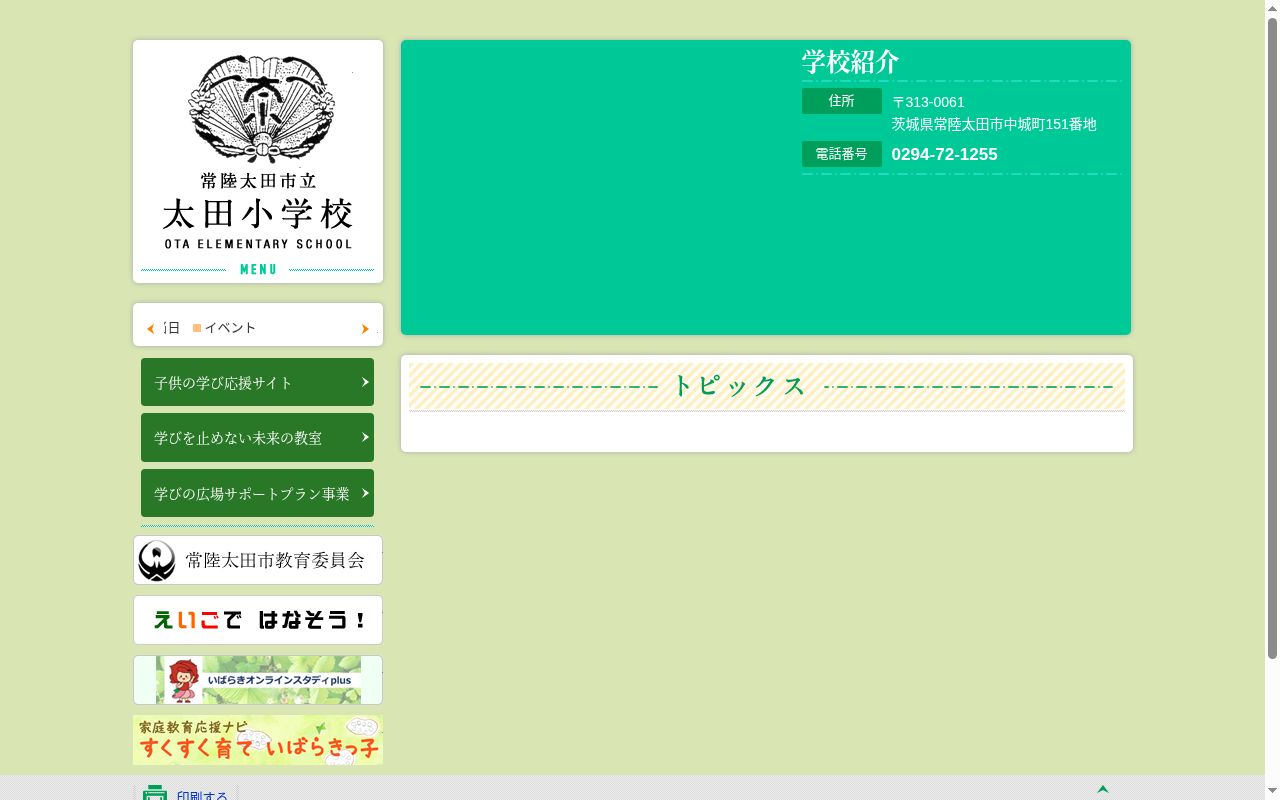This screenshot has height=800, width=1280.
Task: Click postal code 〒313-0061
Action: coord(928,102)
